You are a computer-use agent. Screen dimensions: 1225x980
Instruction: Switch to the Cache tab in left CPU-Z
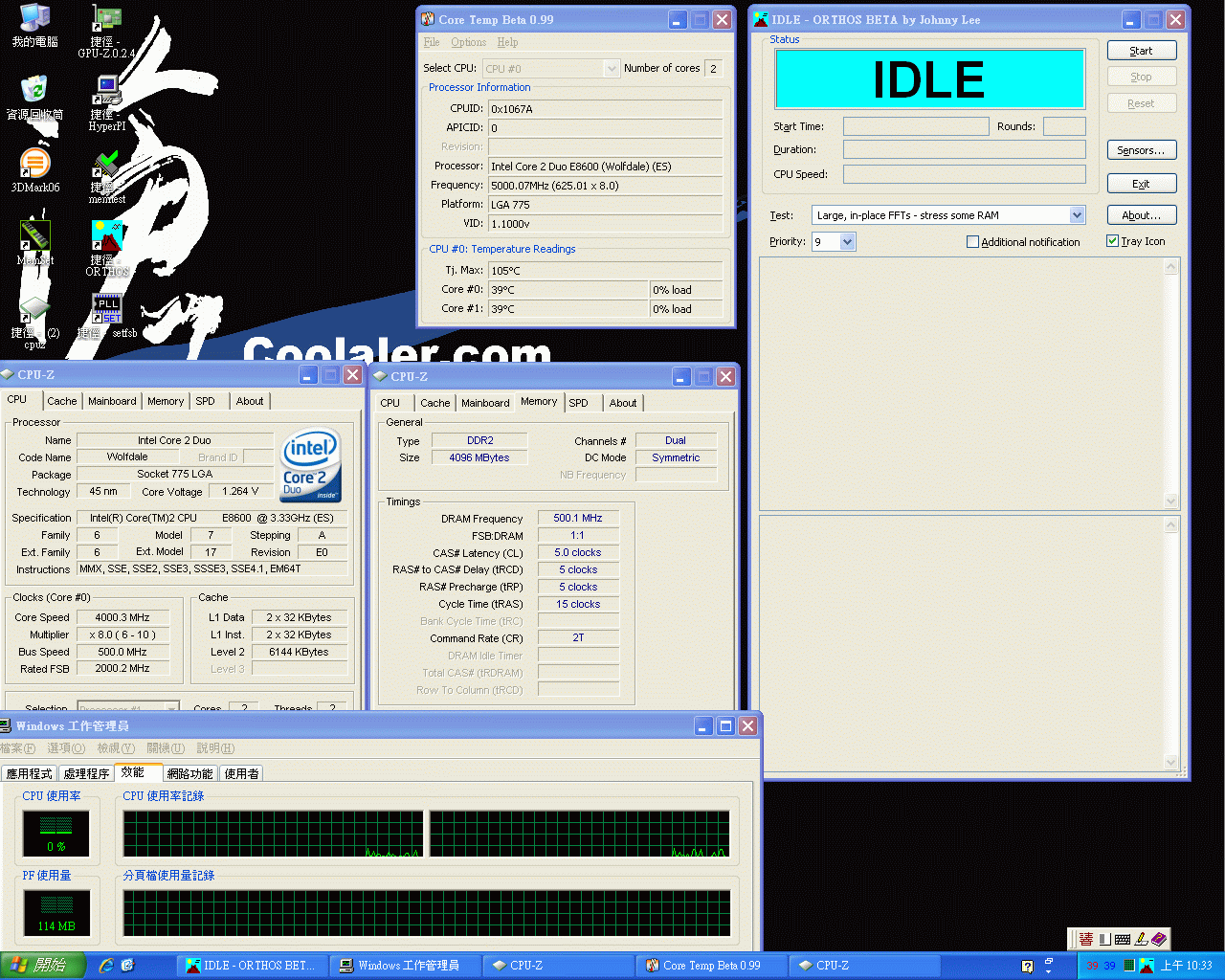point(62,401)
